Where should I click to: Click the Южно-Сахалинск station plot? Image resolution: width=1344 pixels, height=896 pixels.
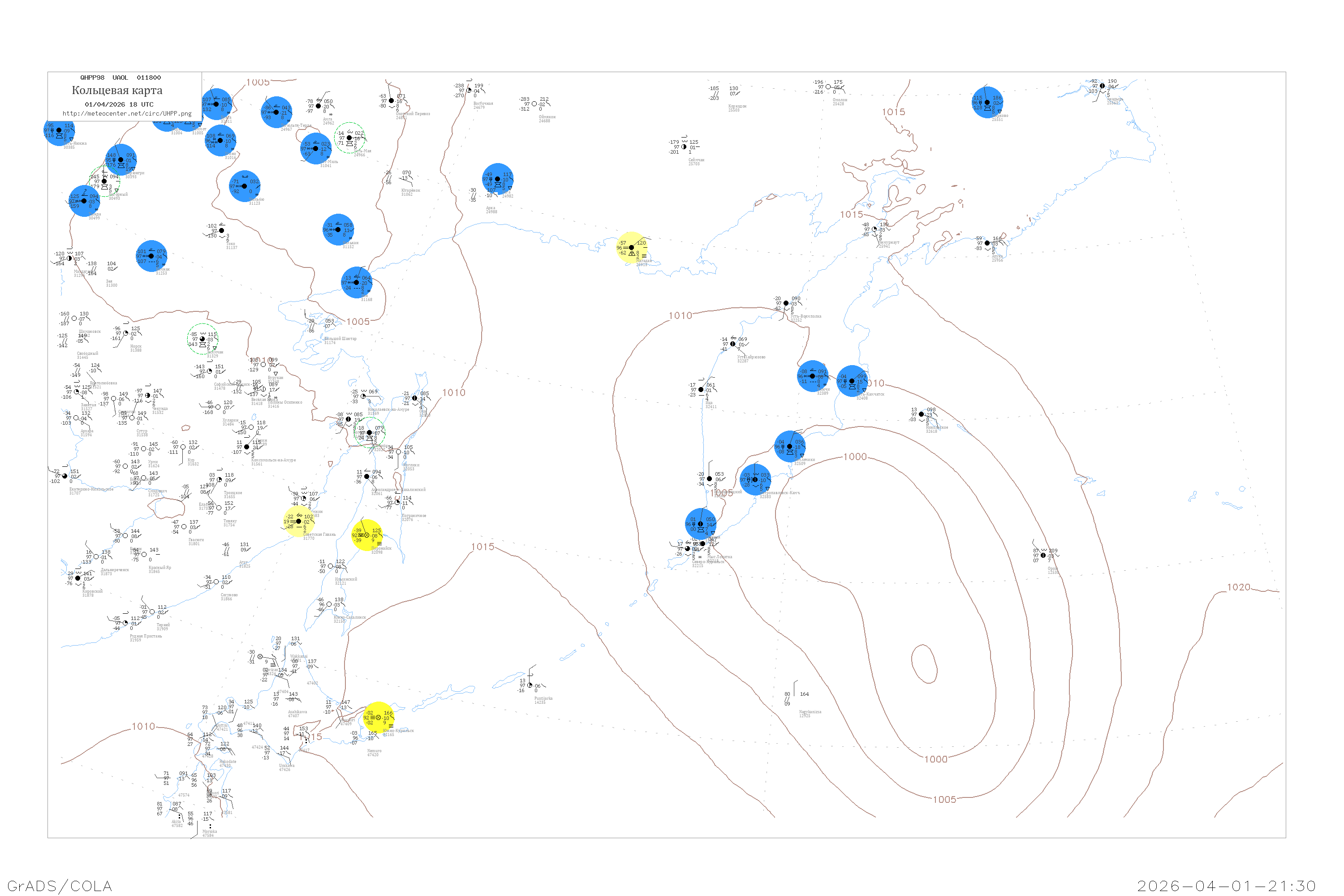pyautogui.click(x=329, y=604)
